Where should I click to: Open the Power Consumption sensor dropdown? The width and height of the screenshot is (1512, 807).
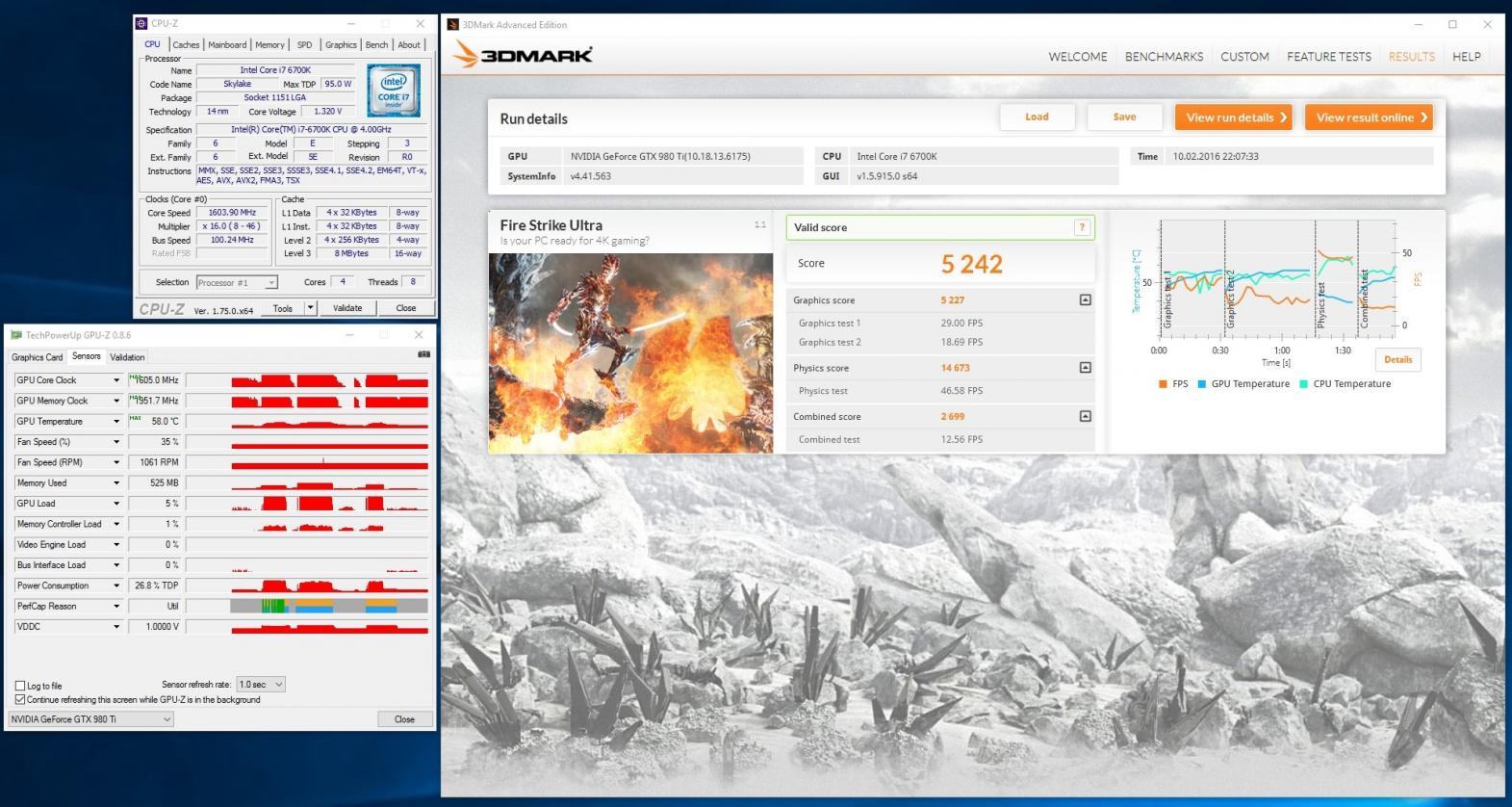coord(116,586)
